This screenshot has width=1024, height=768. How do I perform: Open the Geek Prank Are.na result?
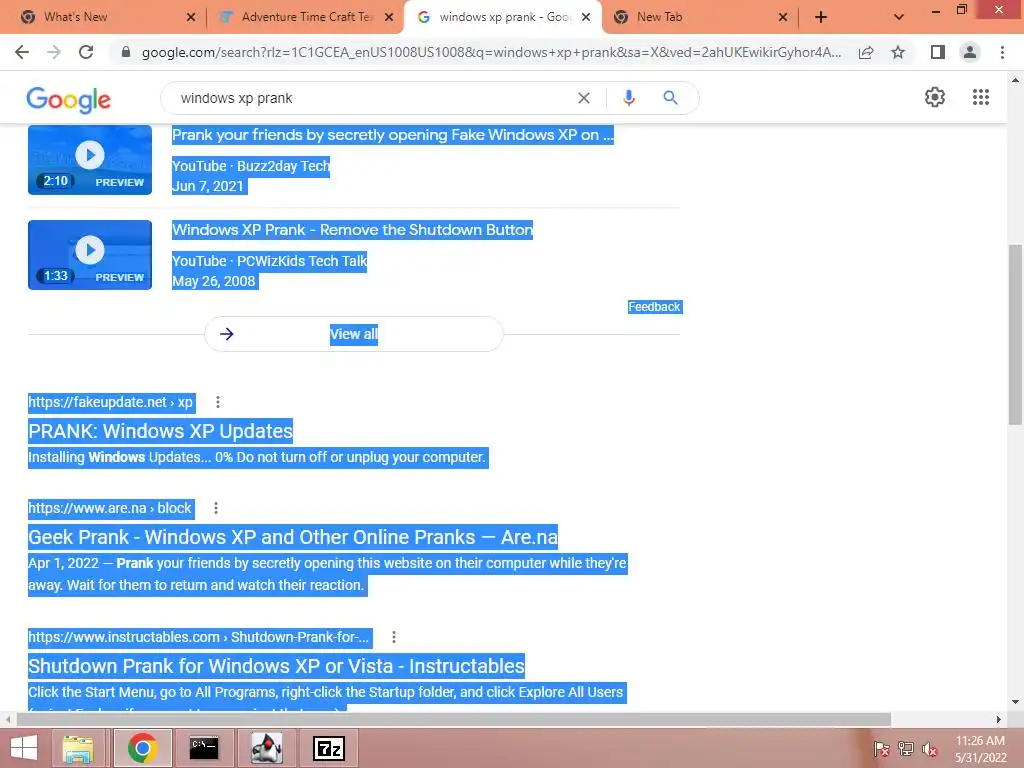pyautogui.click(x=293, y=537)
